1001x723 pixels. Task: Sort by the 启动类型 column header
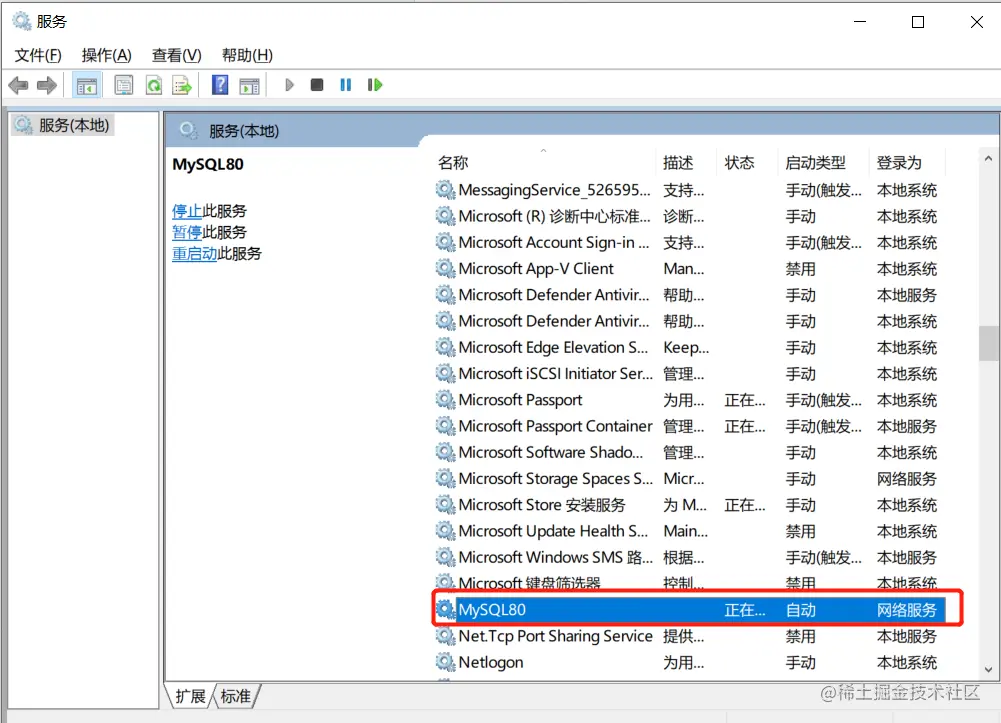pyautogui.click(x=823, y=163)
